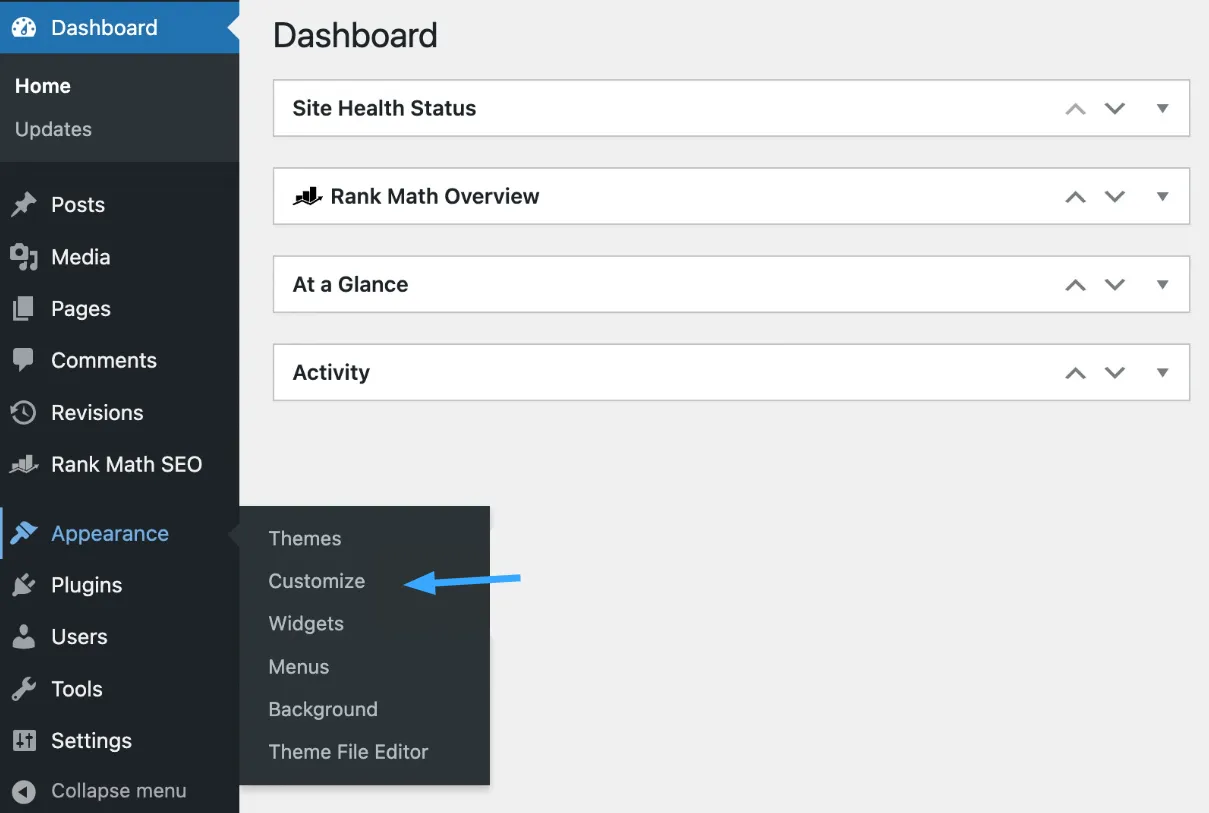The width and height of the screenshot is (1209, 813).
Task: Move At a Glance widget up
Action: (1075, 284)
